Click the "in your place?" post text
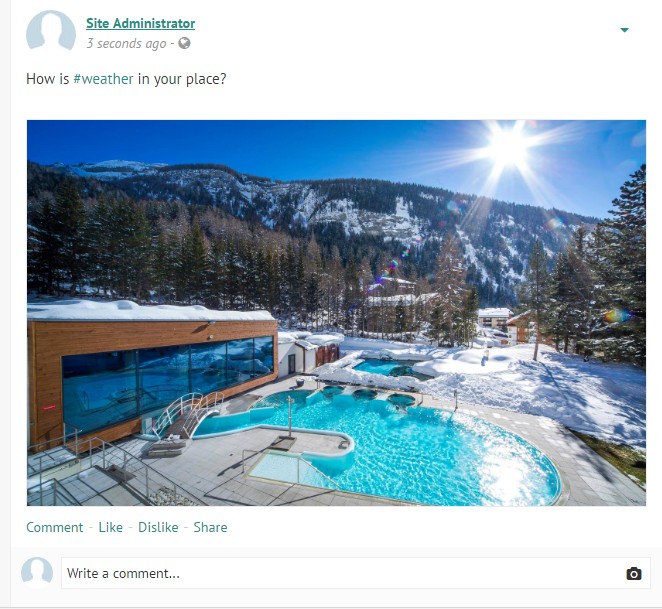 182,79
